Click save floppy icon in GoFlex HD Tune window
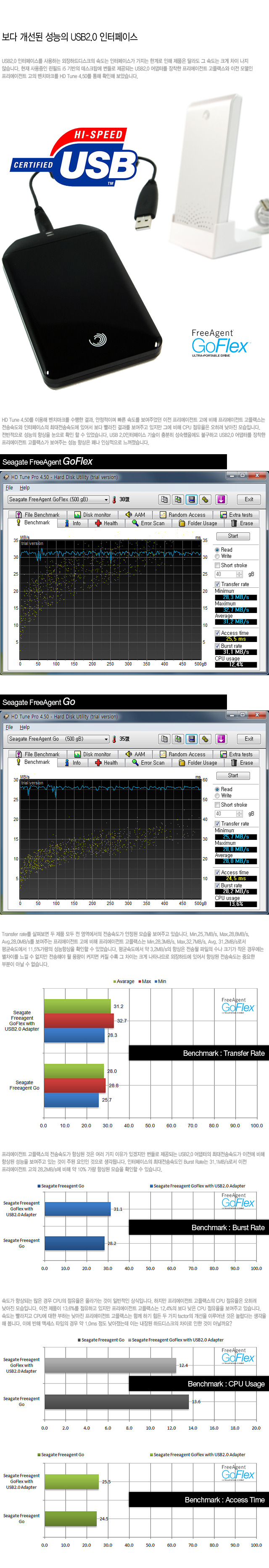Screen dimensions: 269x1568 (x=192, y=499)
